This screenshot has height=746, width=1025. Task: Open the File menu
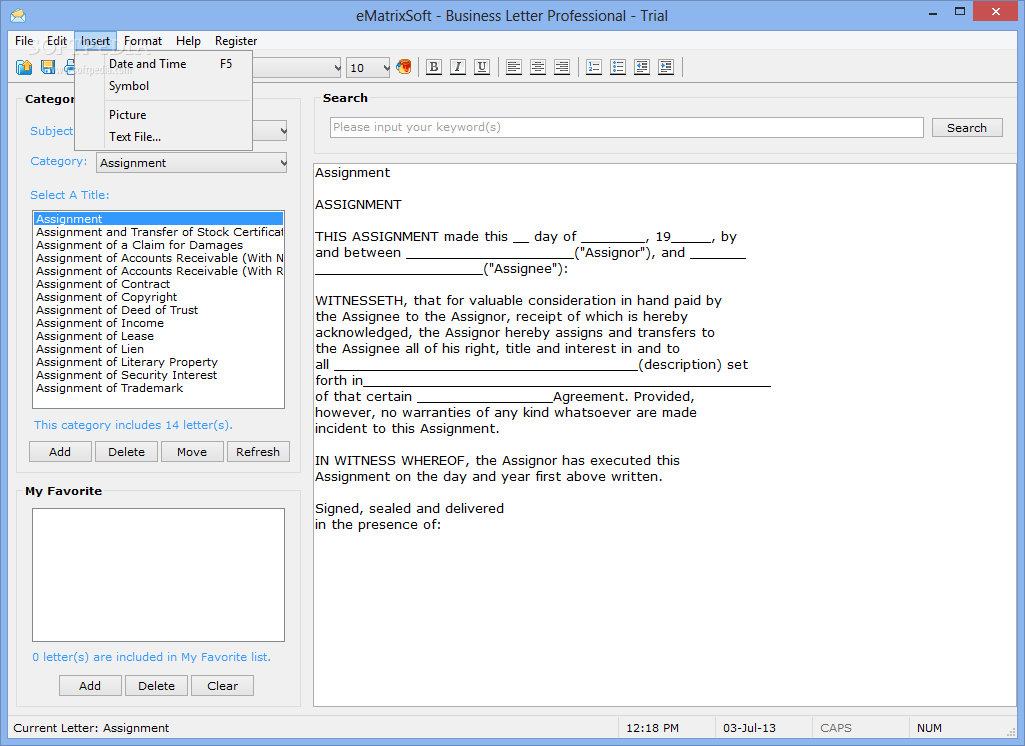coord(24,41)
